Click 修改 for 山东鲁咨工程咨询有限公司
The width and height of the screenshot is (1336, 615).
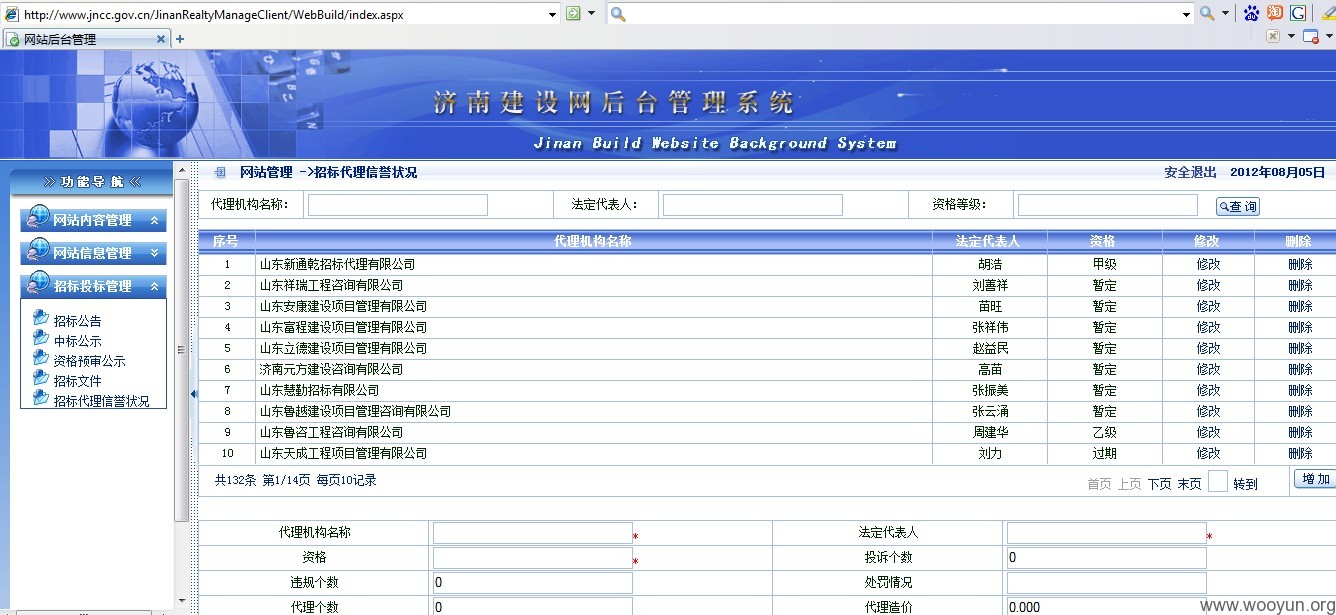click(1208, 432)
